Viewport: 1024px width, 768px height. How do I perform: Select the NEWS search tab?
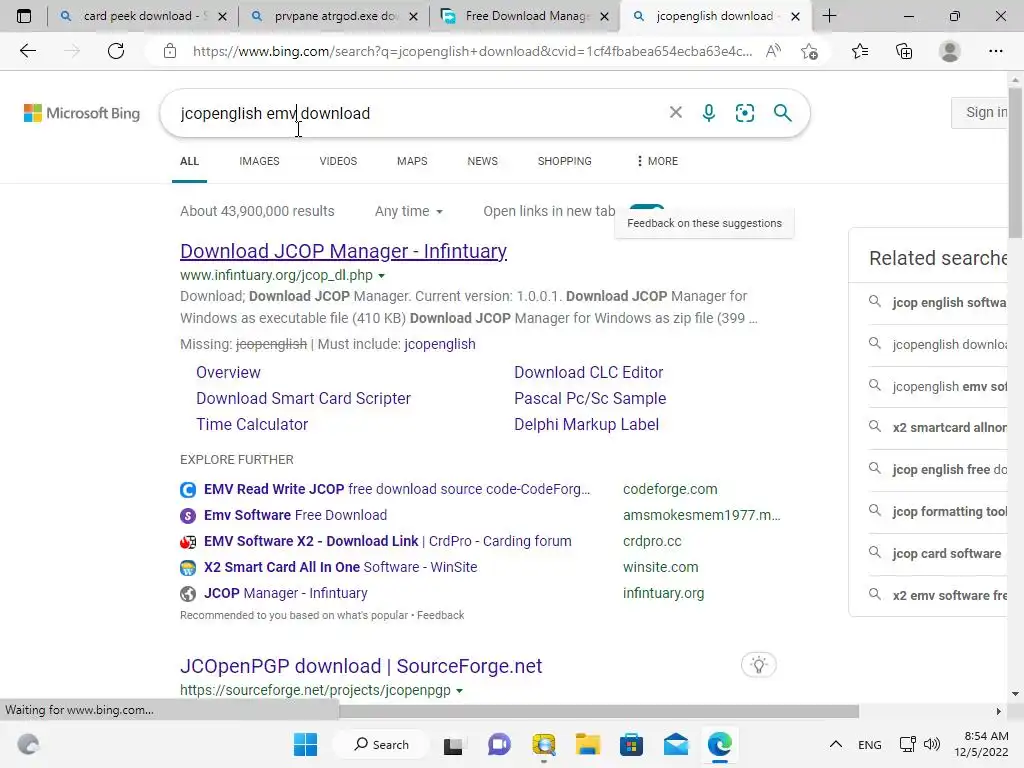tap(483, 161)
